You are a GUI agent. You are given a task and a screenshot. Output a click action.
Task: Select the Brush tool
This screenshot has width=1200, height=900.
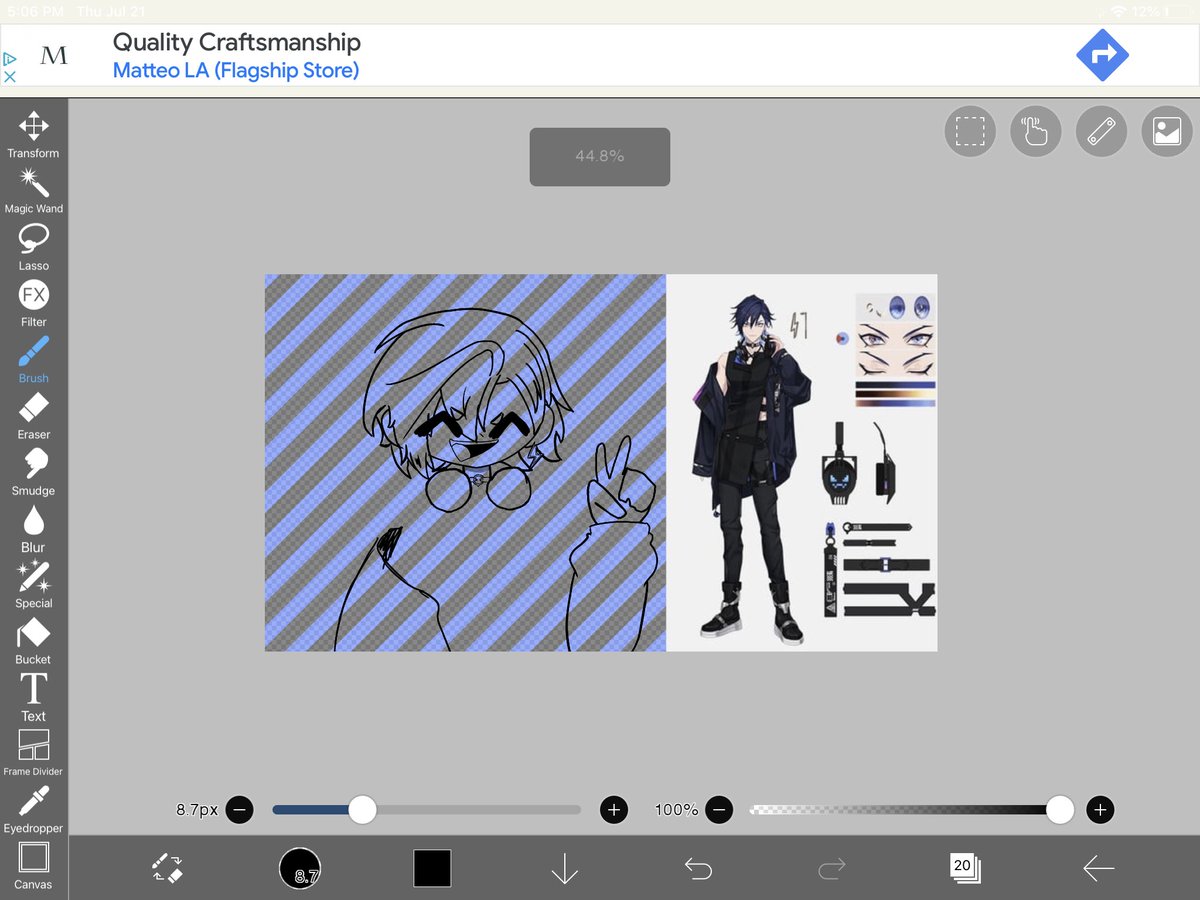pos(33,359)
